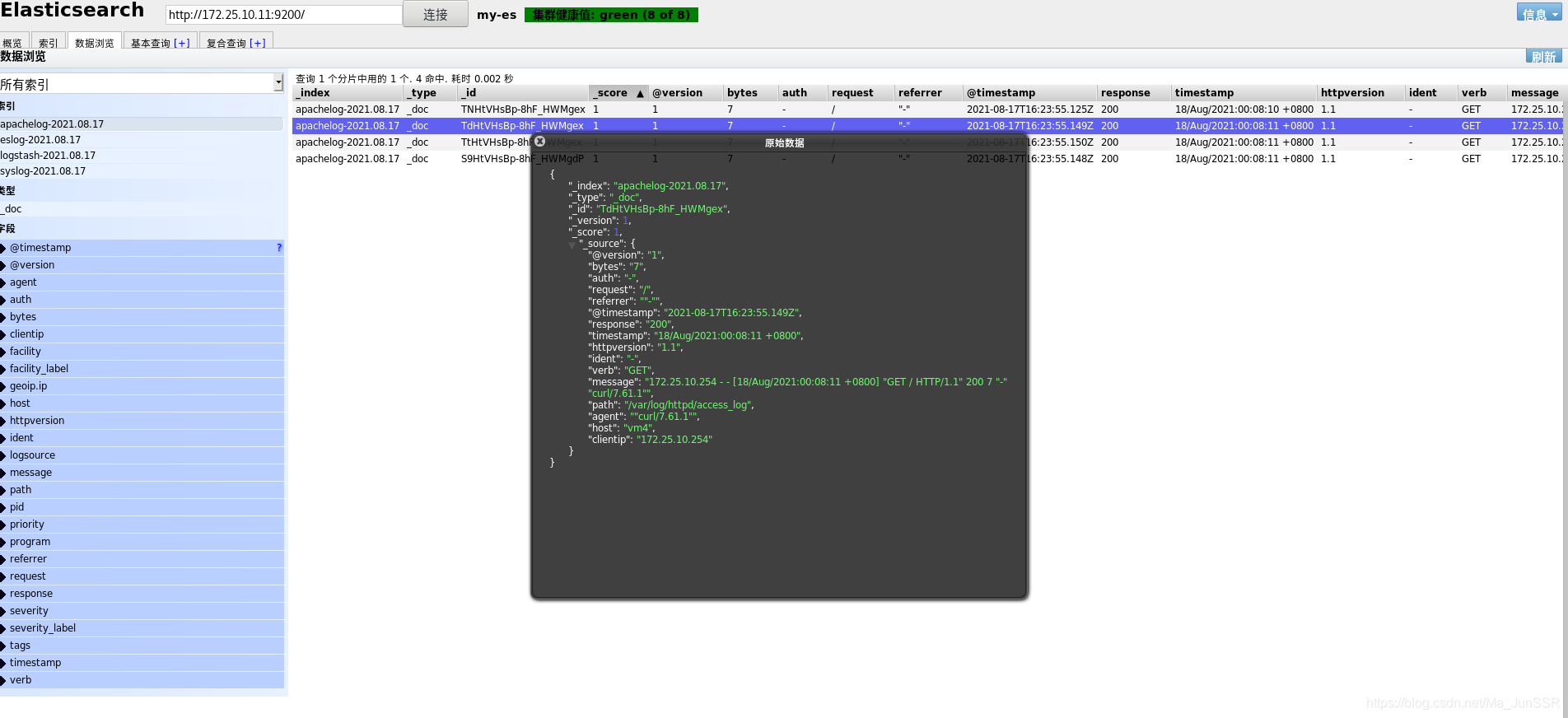Expand the facility_label field filter
This screenshot has width=1568, height=718.
coord(142,369)
